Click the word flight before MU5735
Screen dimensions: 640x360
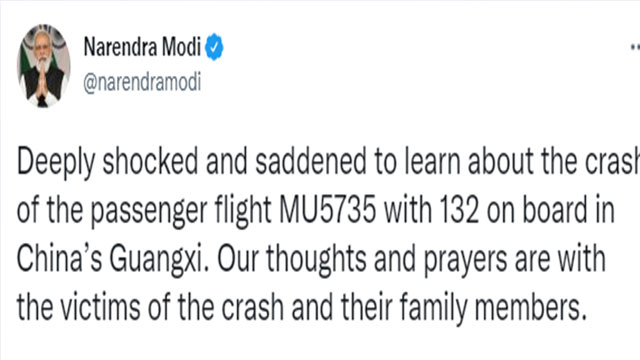[x=243, y=212]
